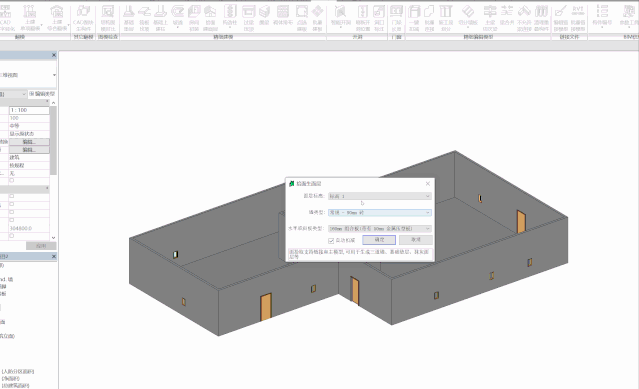This screenshot has width=639, height=389.
Task: Toggle the 自动扣减 checkbox in dialog
Action: [331, 240]
